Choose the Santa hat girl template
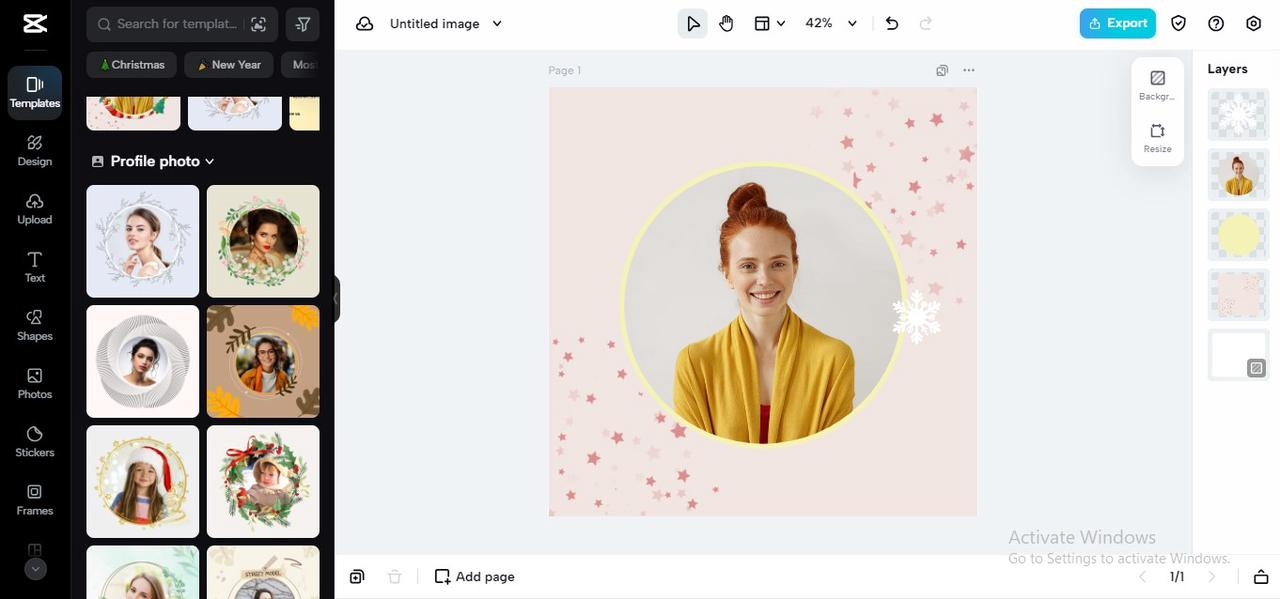The height and width of the screenshot is (599, 1280). point(143,481)
